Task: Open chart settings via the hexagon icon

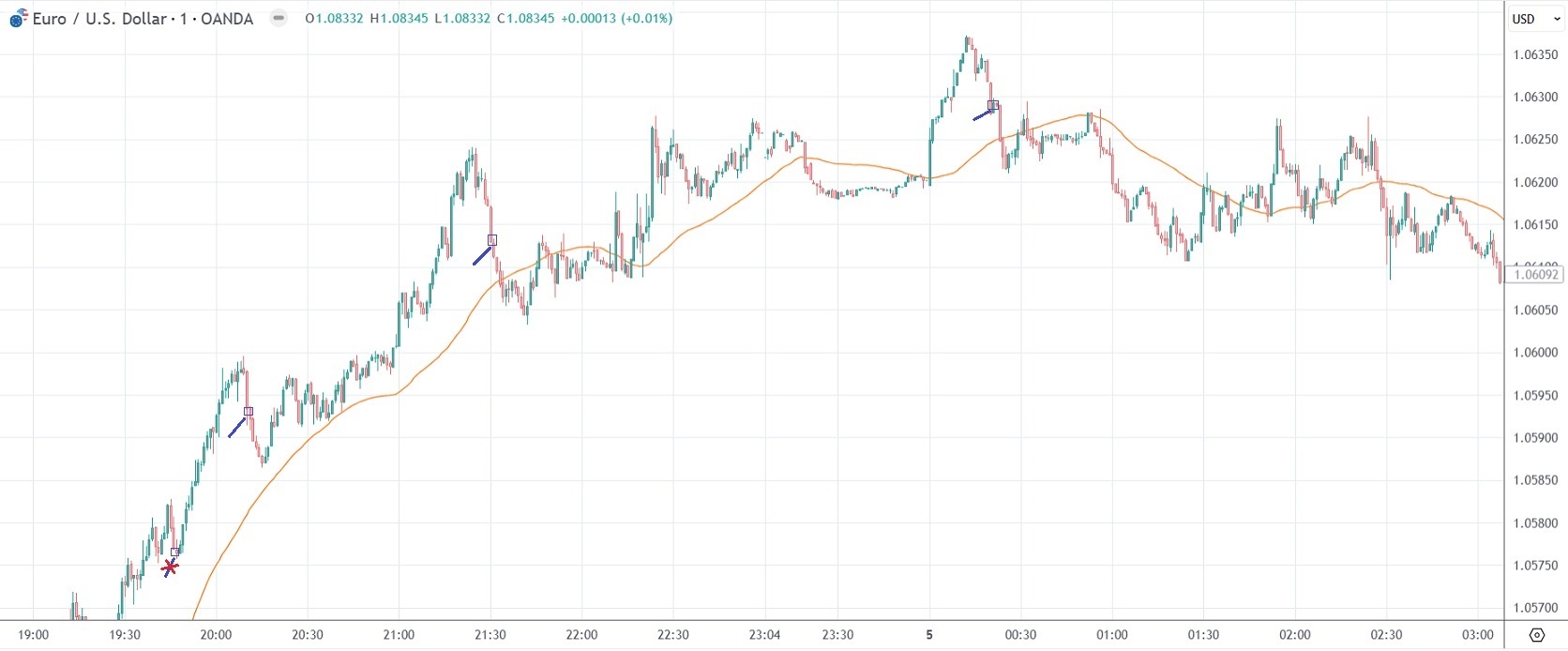Action: point(1536,635)
